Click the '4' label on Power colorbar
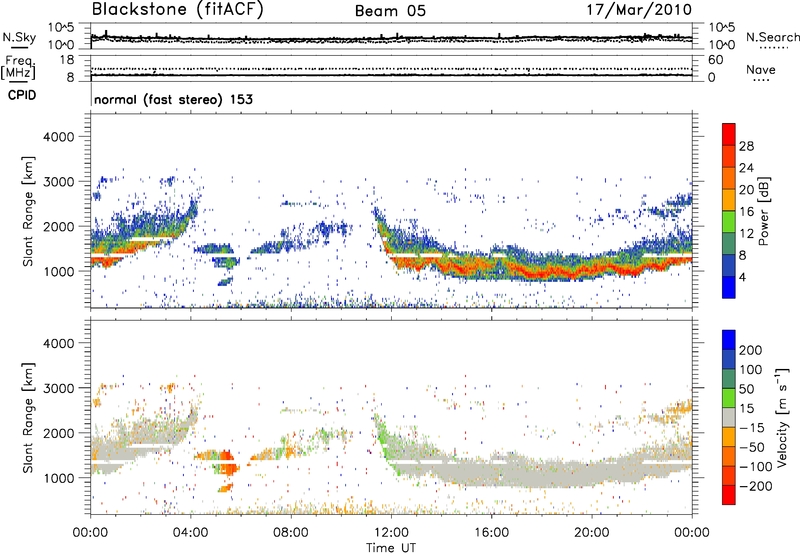 pos(742,277)
